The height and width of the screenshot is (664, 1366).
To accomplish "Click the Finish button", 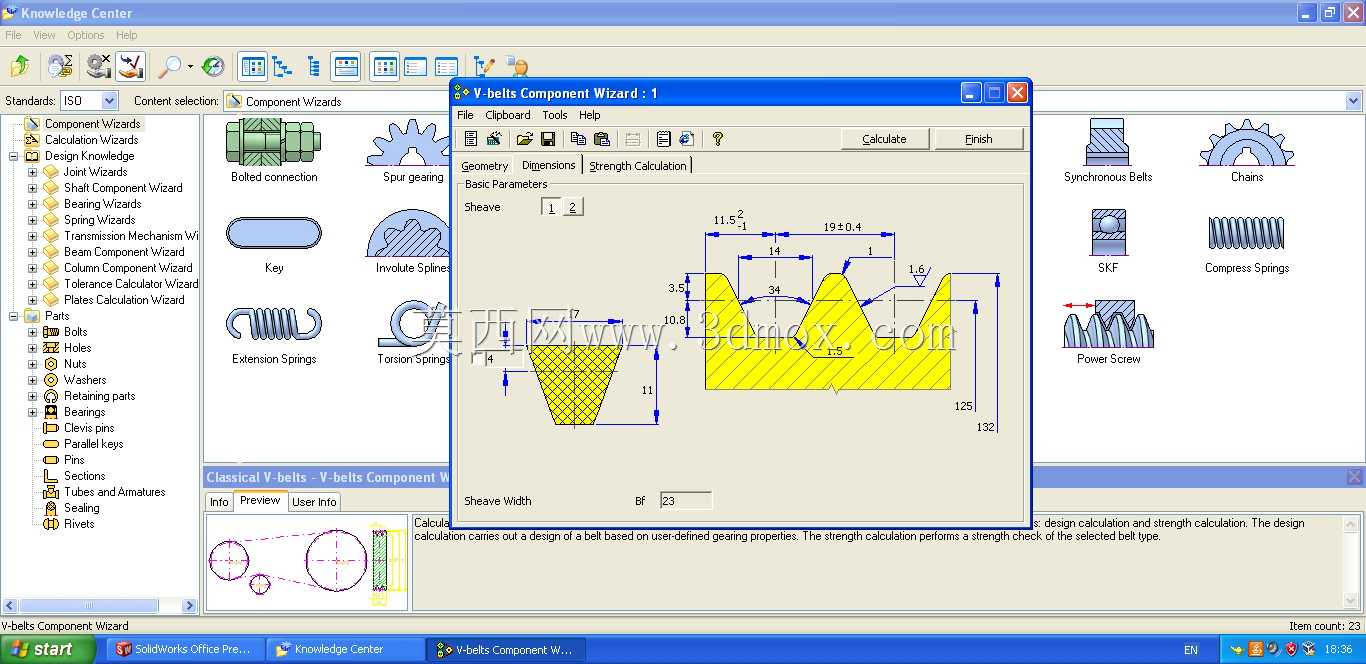I will point(979,139).
